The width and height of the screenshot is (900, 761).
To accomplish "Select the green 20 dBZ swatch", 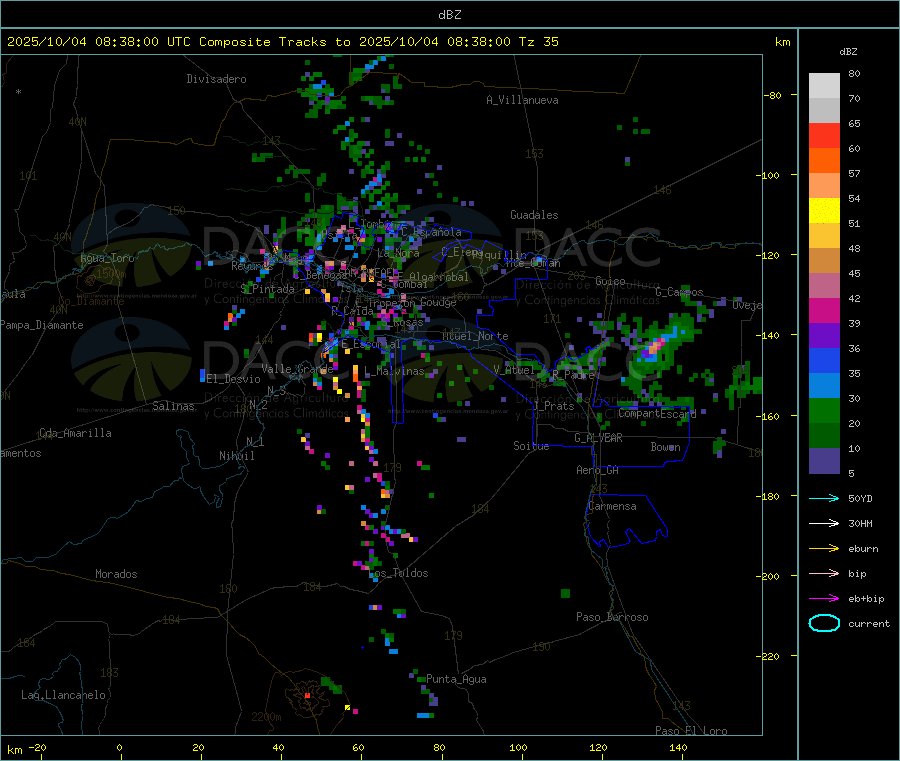I will coord(824,410).
